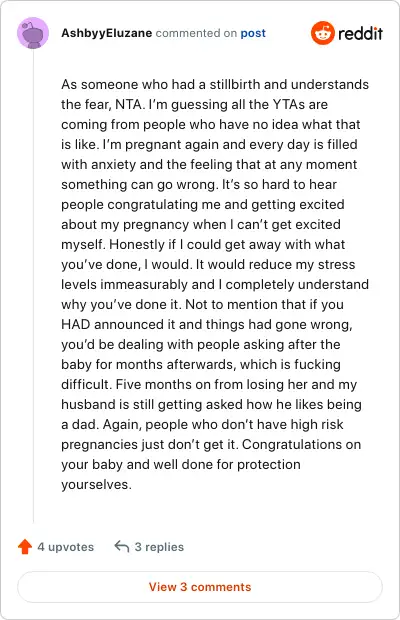The height and width of the screenshot is (620, 400).
Task: Collapse the comment using the vertical thread line
Action: (x=33, y=286)
